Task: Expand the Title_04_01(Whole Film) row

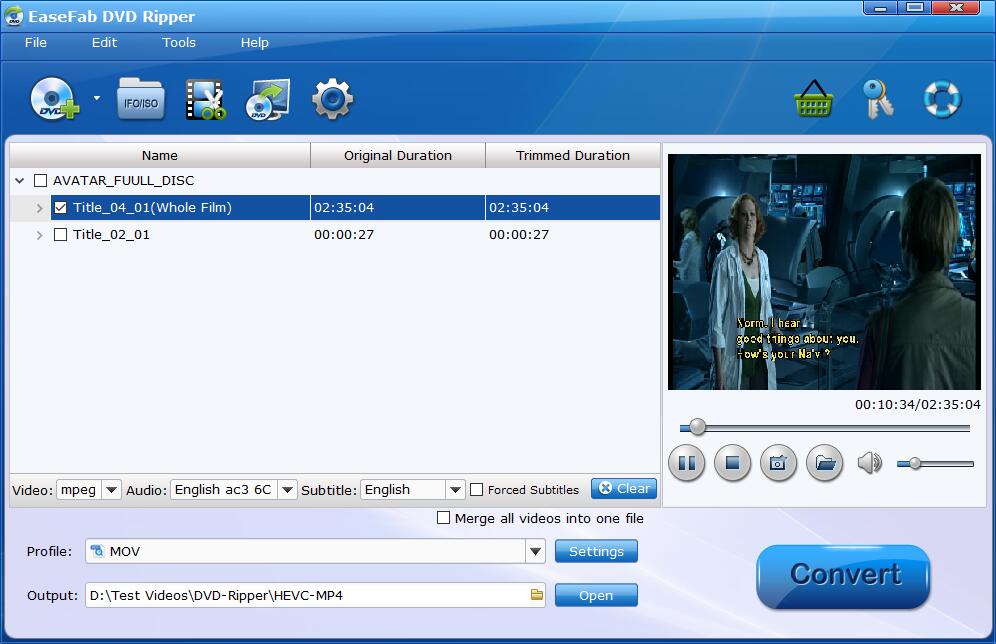Action: (x=39, y=208)
